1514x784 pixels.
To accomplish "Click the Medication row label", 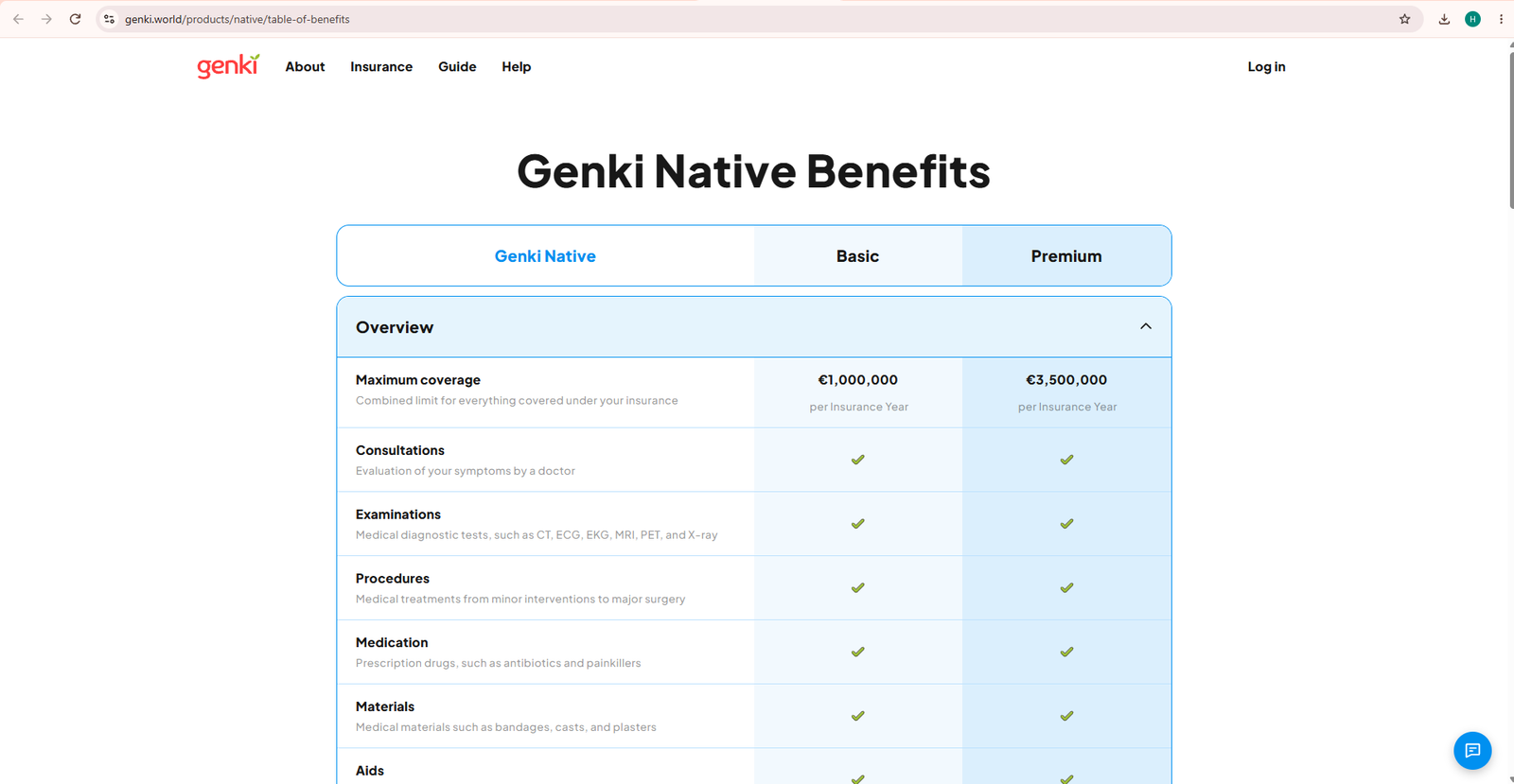I will 392,643.
